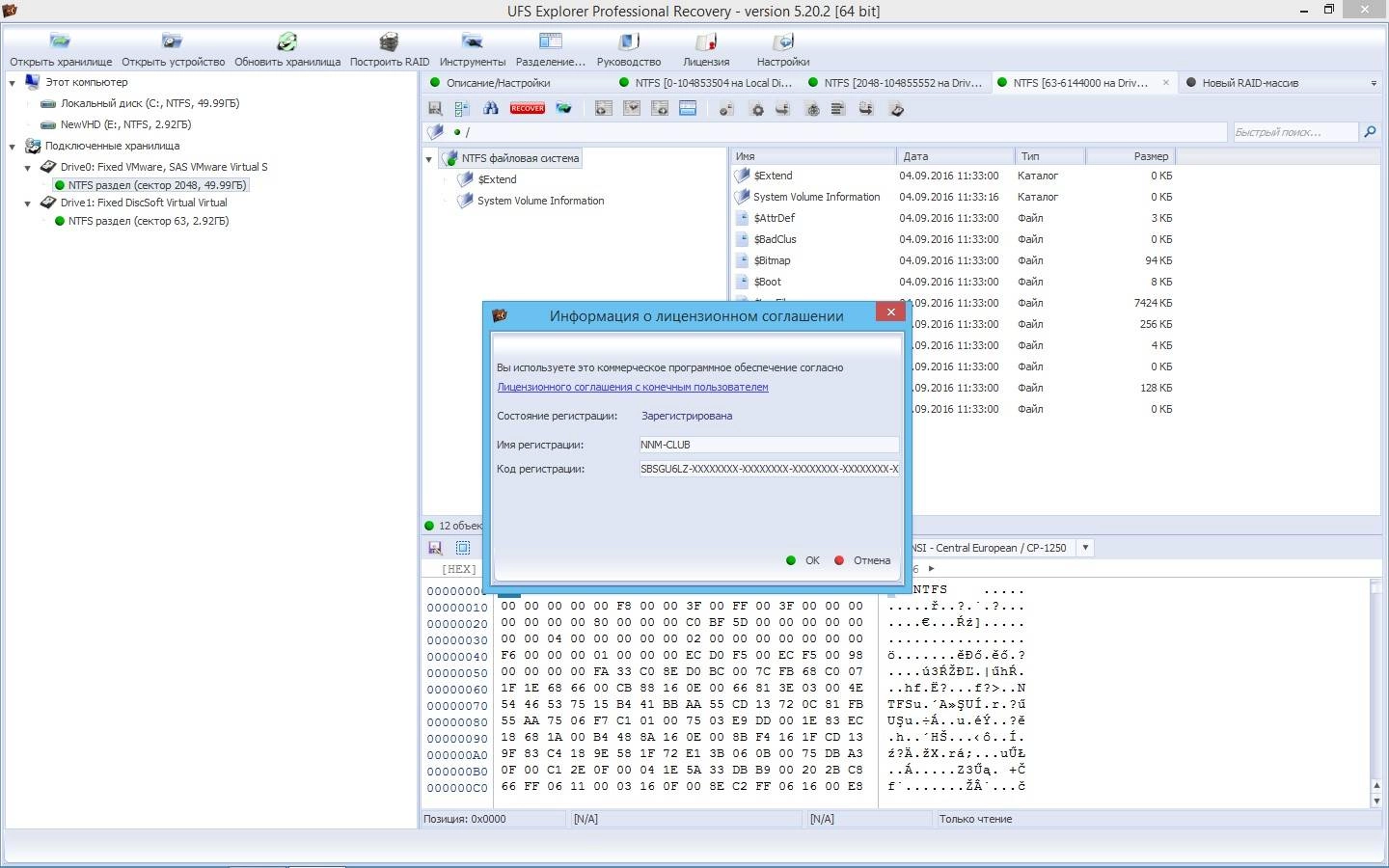
Task: Close the NTFS [63-6144000 tab
Action: click(x=1165, y=83)
